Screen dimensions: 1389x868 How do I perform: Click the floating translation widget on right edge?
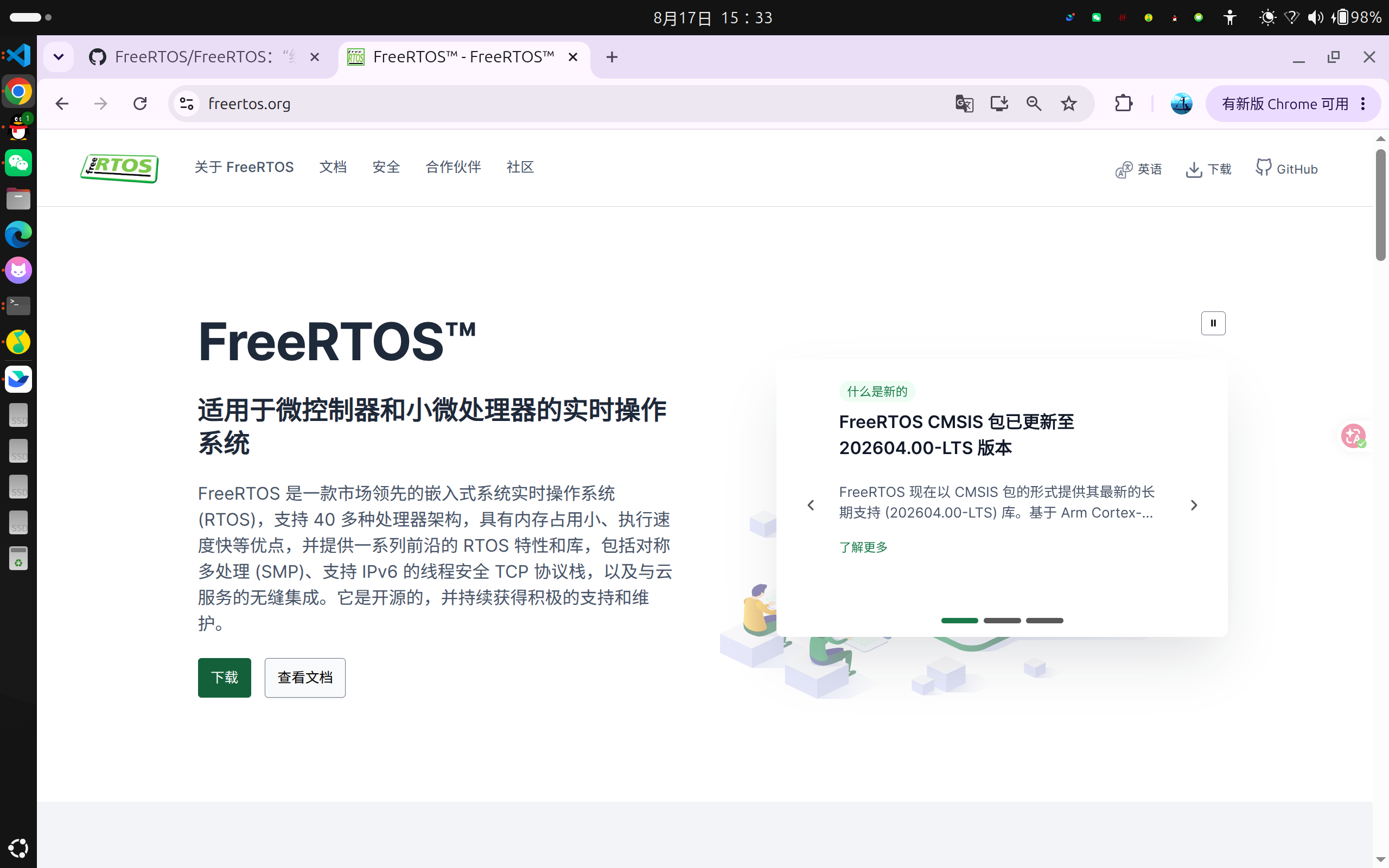pyautogui.click(x=1353, y=436)
